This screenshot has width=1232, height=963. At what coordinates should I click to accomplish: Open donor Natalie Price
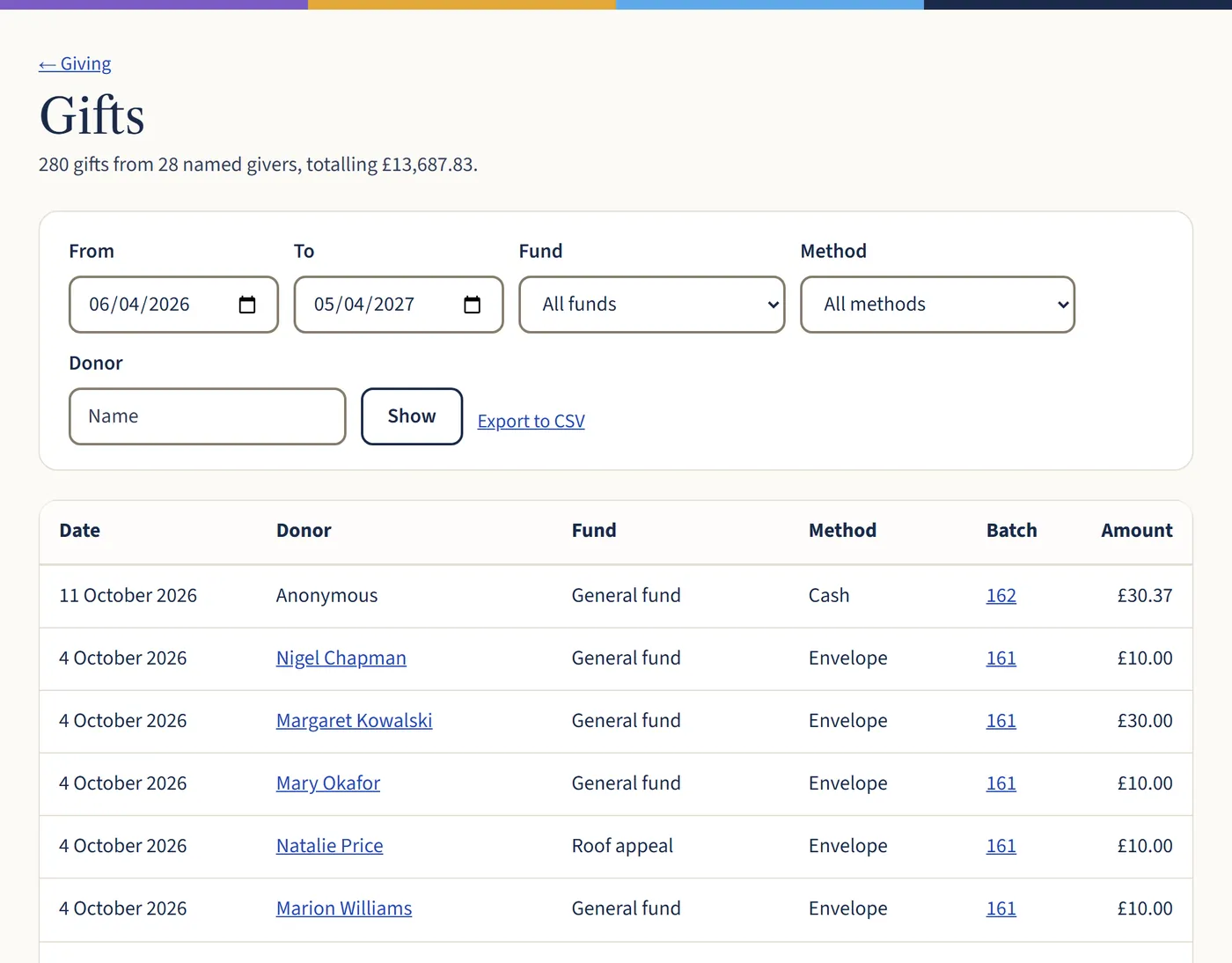pos(329,846)
